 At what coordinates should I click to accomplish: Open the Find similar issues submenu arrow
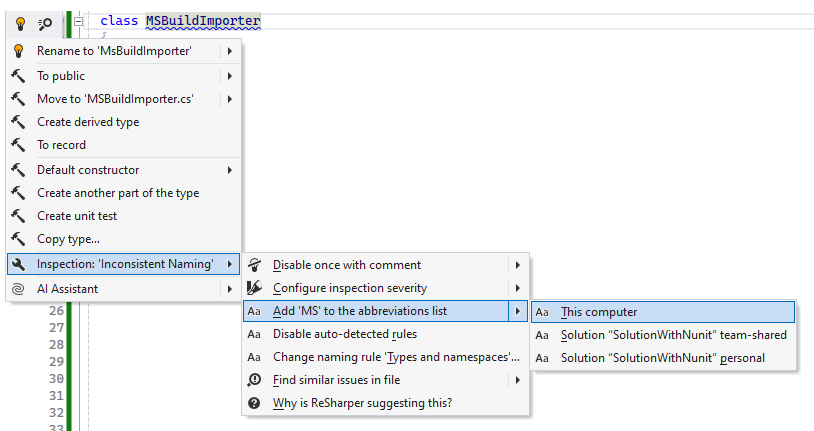pos(517,380)
